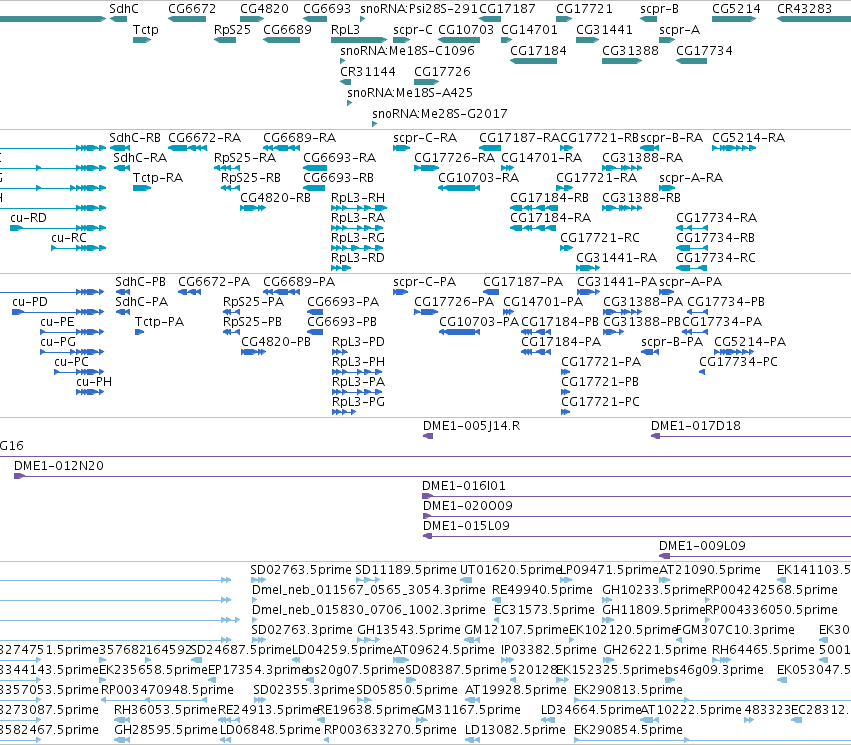The height and width of the screenshot is (745, 851).
Task: Select the CG17721-PC protein label
Action: click(600, 402)
